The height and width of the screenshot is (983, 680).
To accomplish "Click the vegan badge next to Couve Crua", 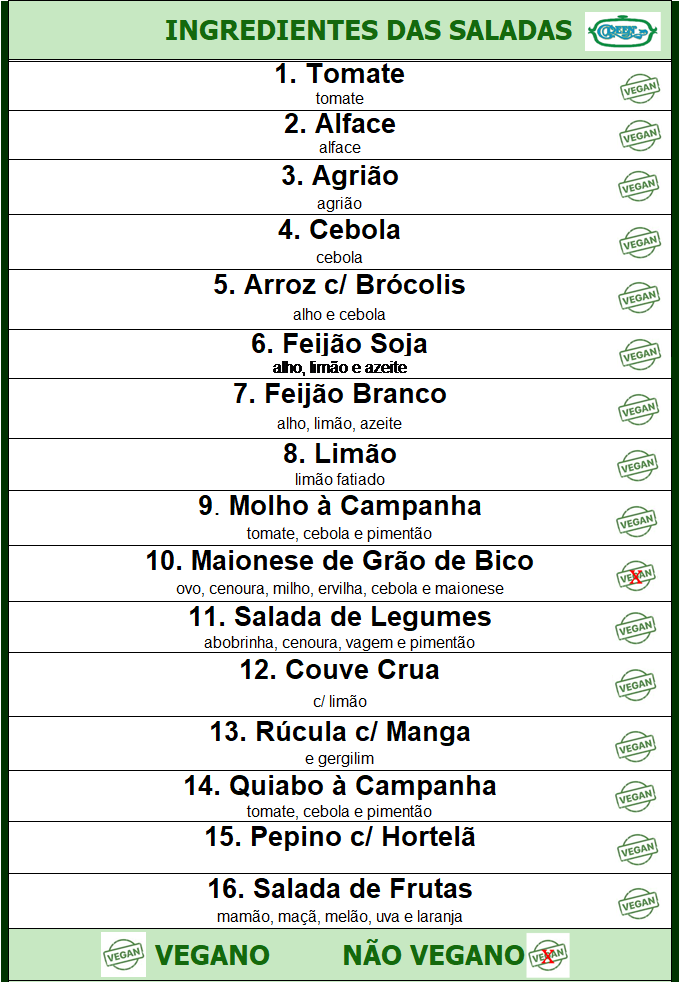I will tap(637, 684).
